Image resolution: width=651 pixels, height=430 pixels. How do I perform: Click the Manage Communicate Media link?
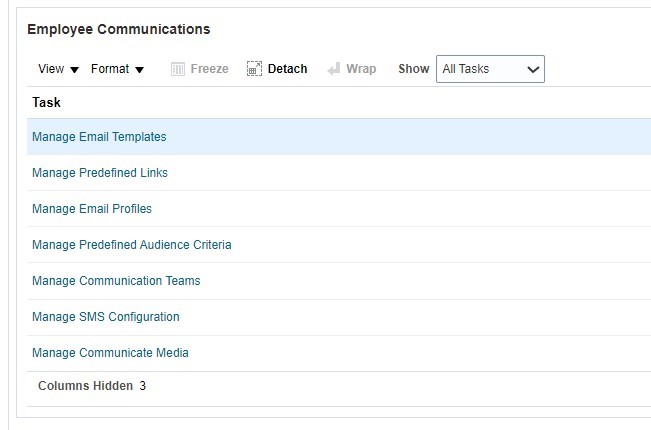[110, 353]
